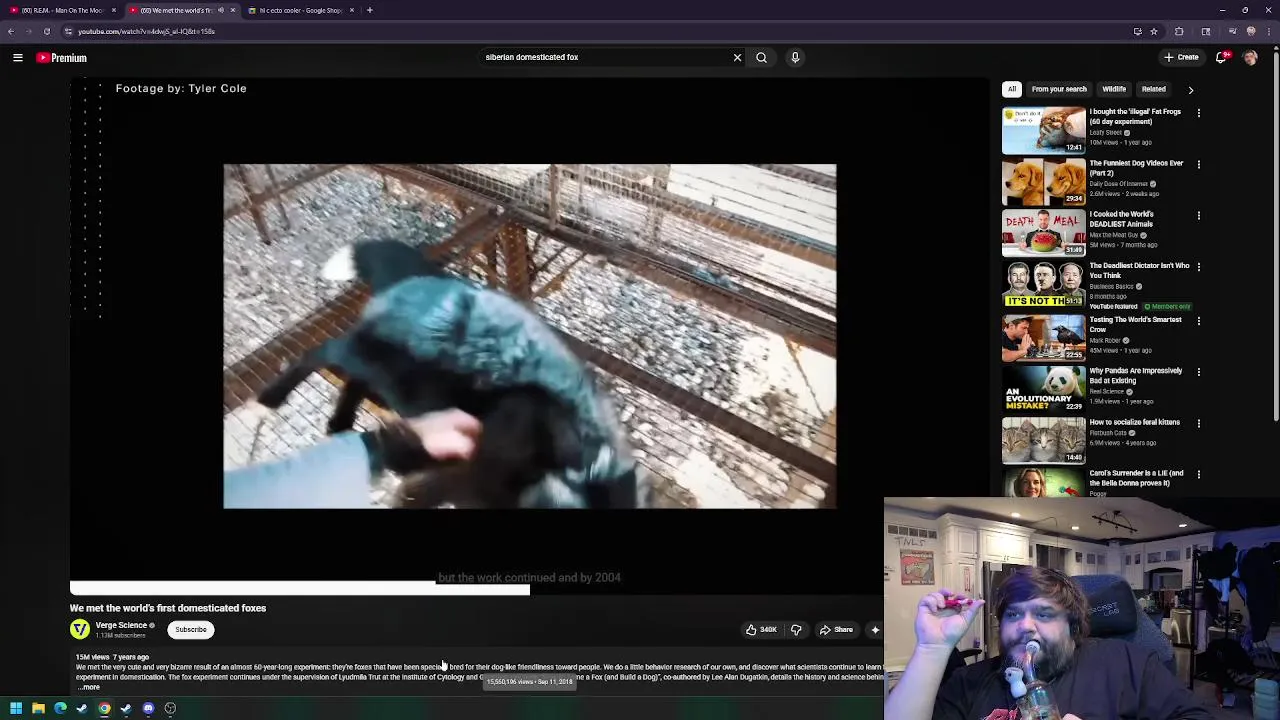The image size is (1280, 720).
Task: Open the Chrome extensions puzzle icon
Action: [1179, 31]
